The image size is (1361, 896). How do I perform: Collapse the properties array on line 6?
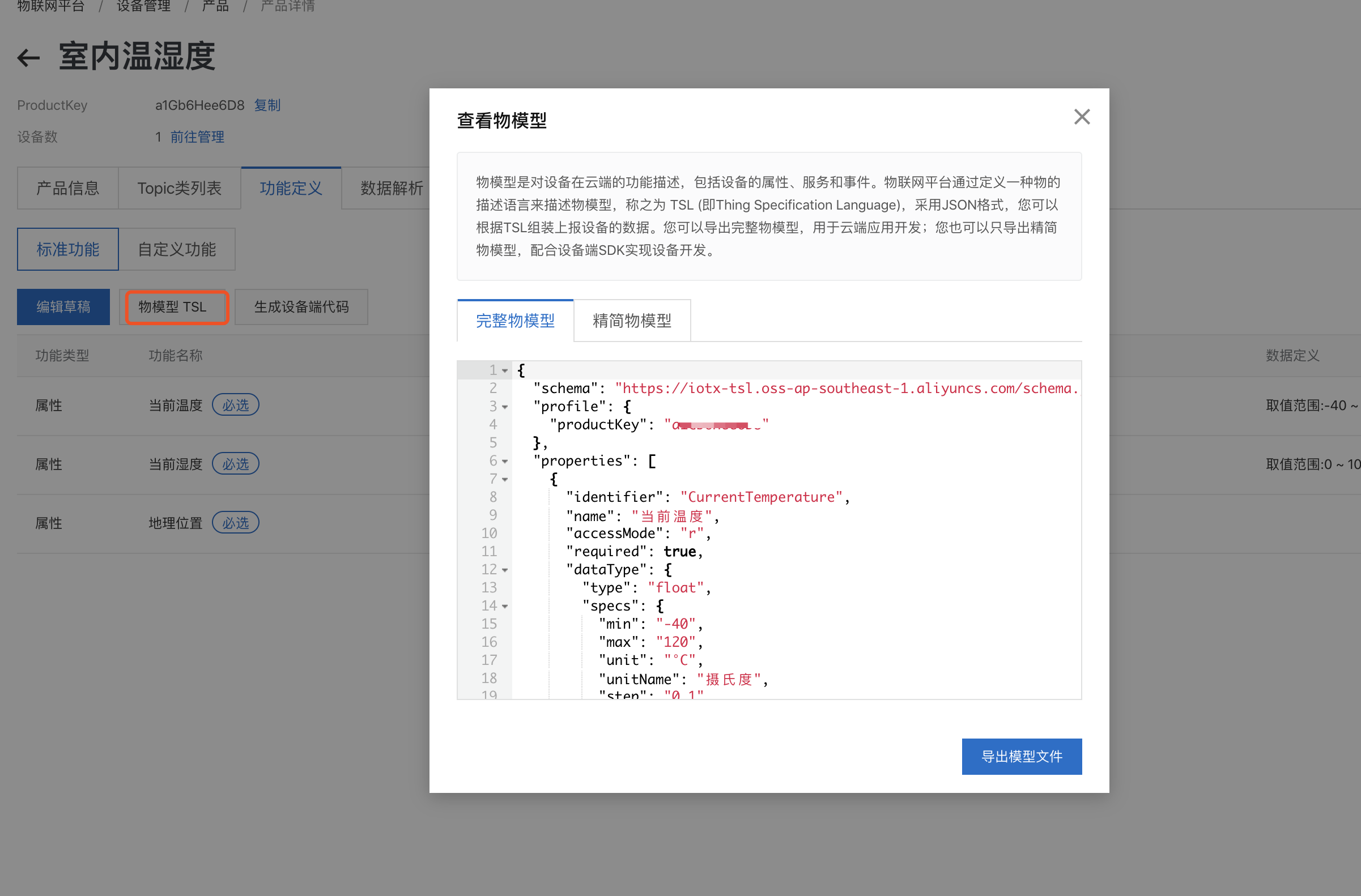click(x=505, y=460)
